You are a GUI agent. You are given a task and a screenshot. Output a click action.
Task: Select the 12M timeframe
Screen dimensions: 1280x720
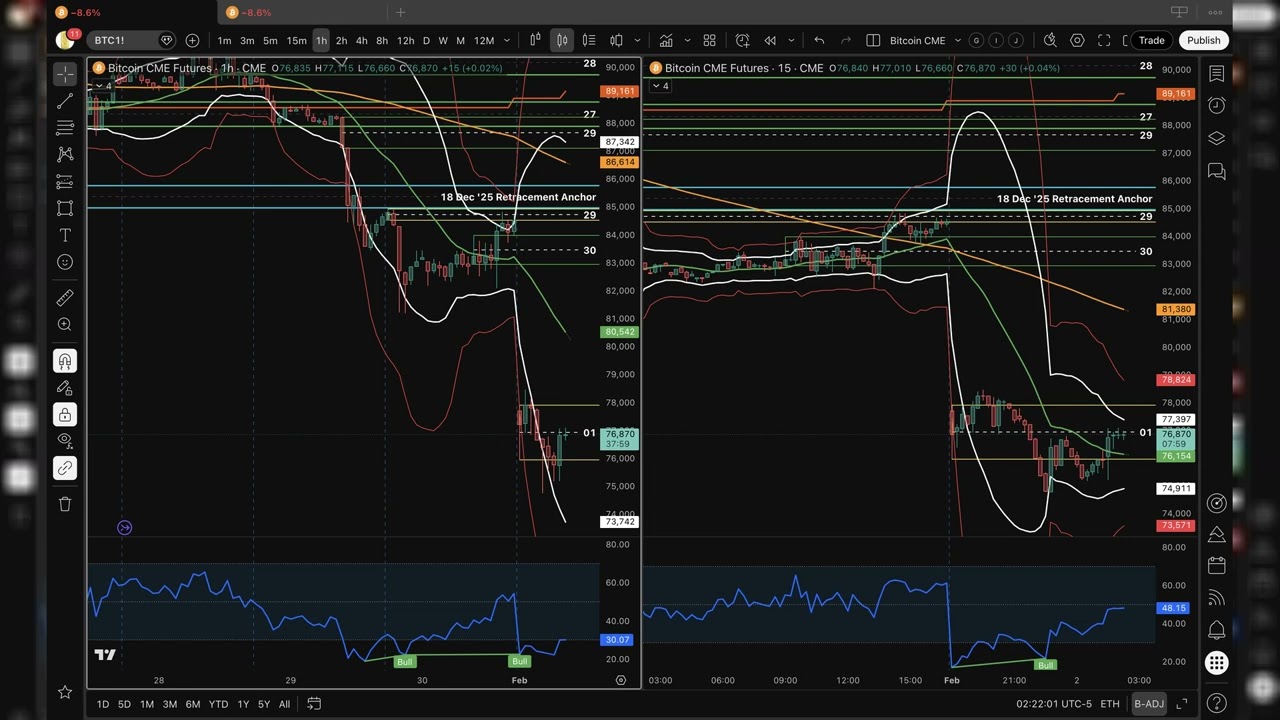(484, 40)
